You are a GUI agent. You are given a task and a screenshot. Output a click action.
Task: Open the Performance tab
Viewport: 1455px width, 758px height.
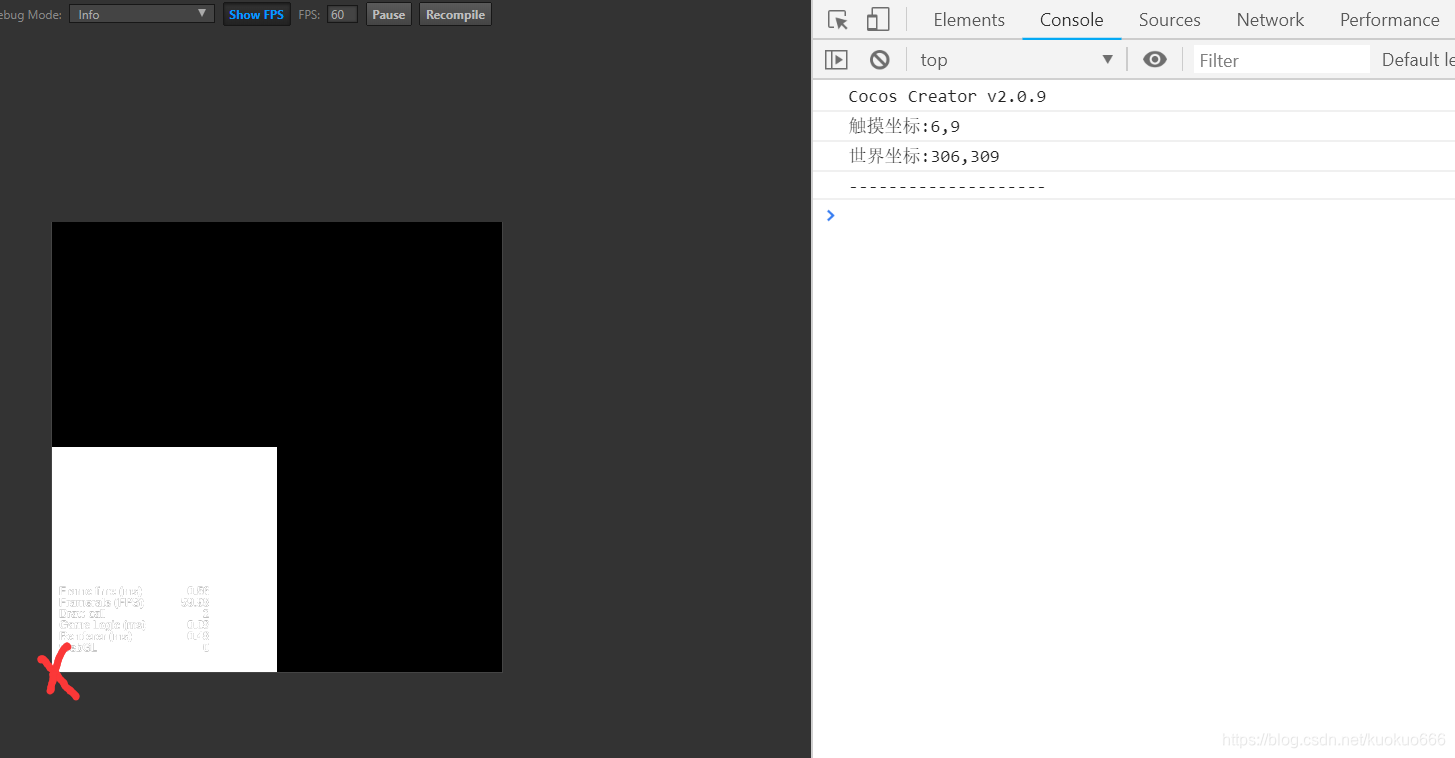tap(1389, 20)
